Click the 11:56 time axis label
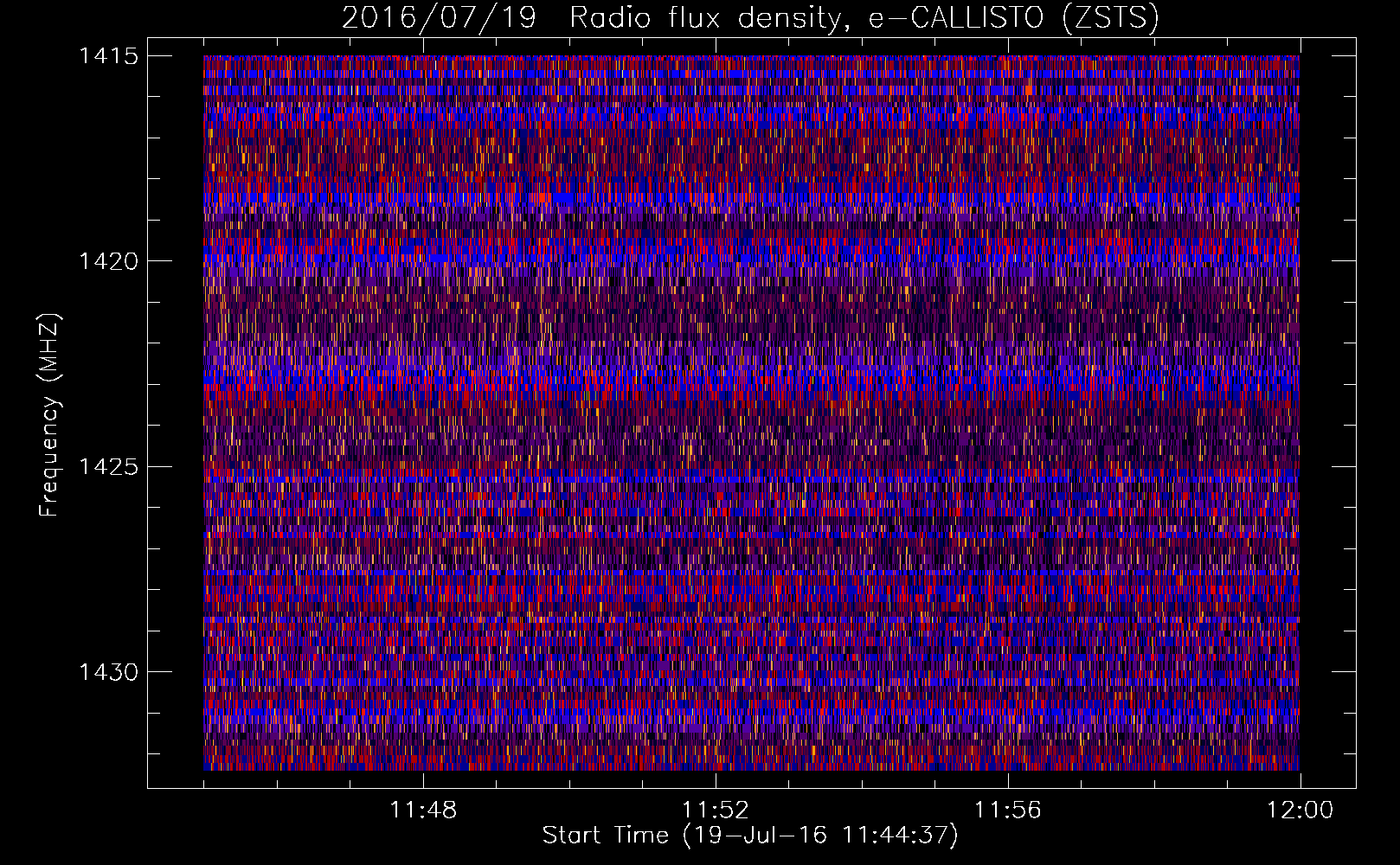Screen dimensions: 1400x865 pos(1008,811)
